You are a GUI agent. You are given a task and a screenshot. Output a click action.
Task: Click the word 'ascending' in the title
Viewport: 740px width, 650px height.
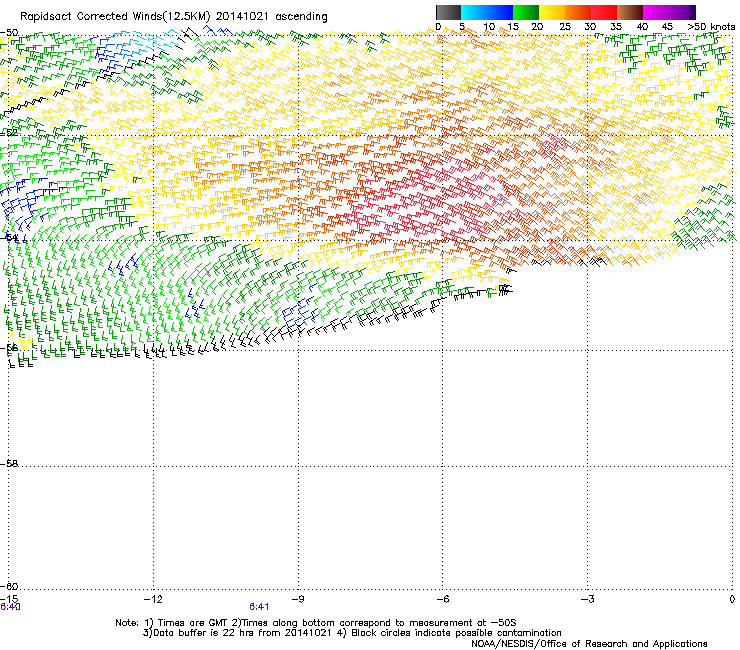[x=301, y=17]
